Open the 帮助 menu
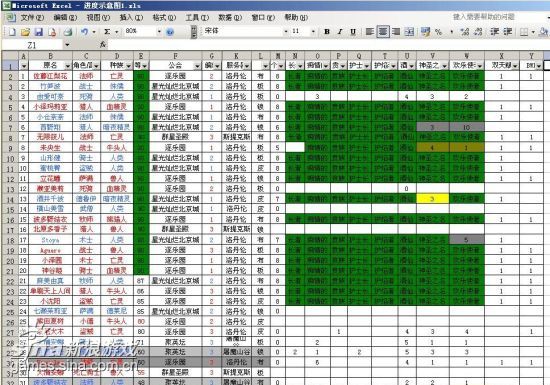 [296, 17]
